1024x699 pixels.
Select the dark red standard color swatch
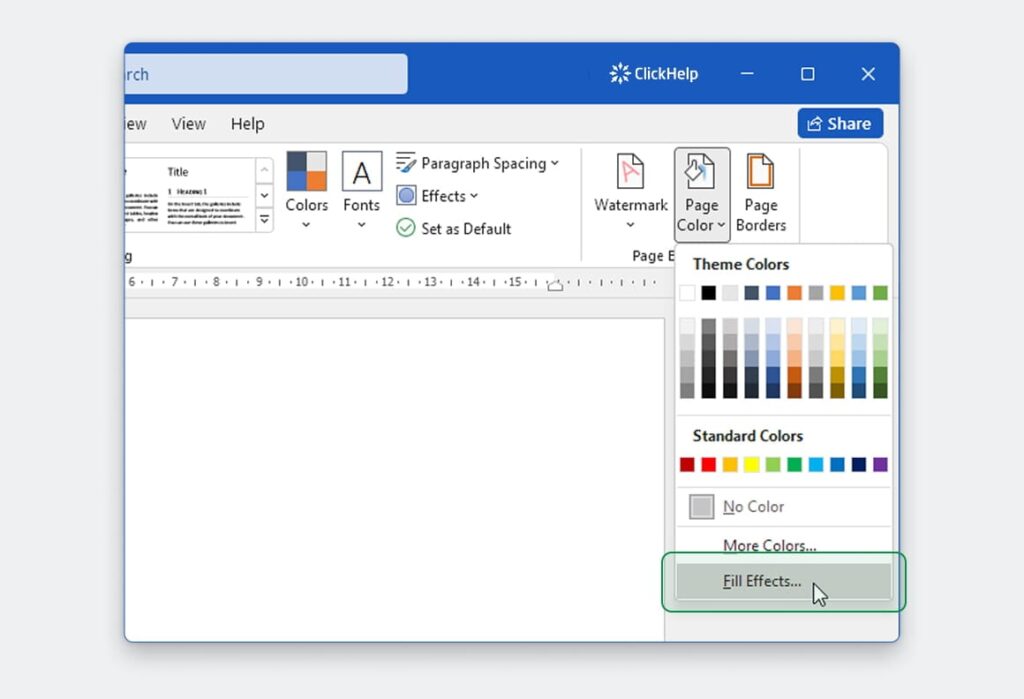click(x=687, y=464)
